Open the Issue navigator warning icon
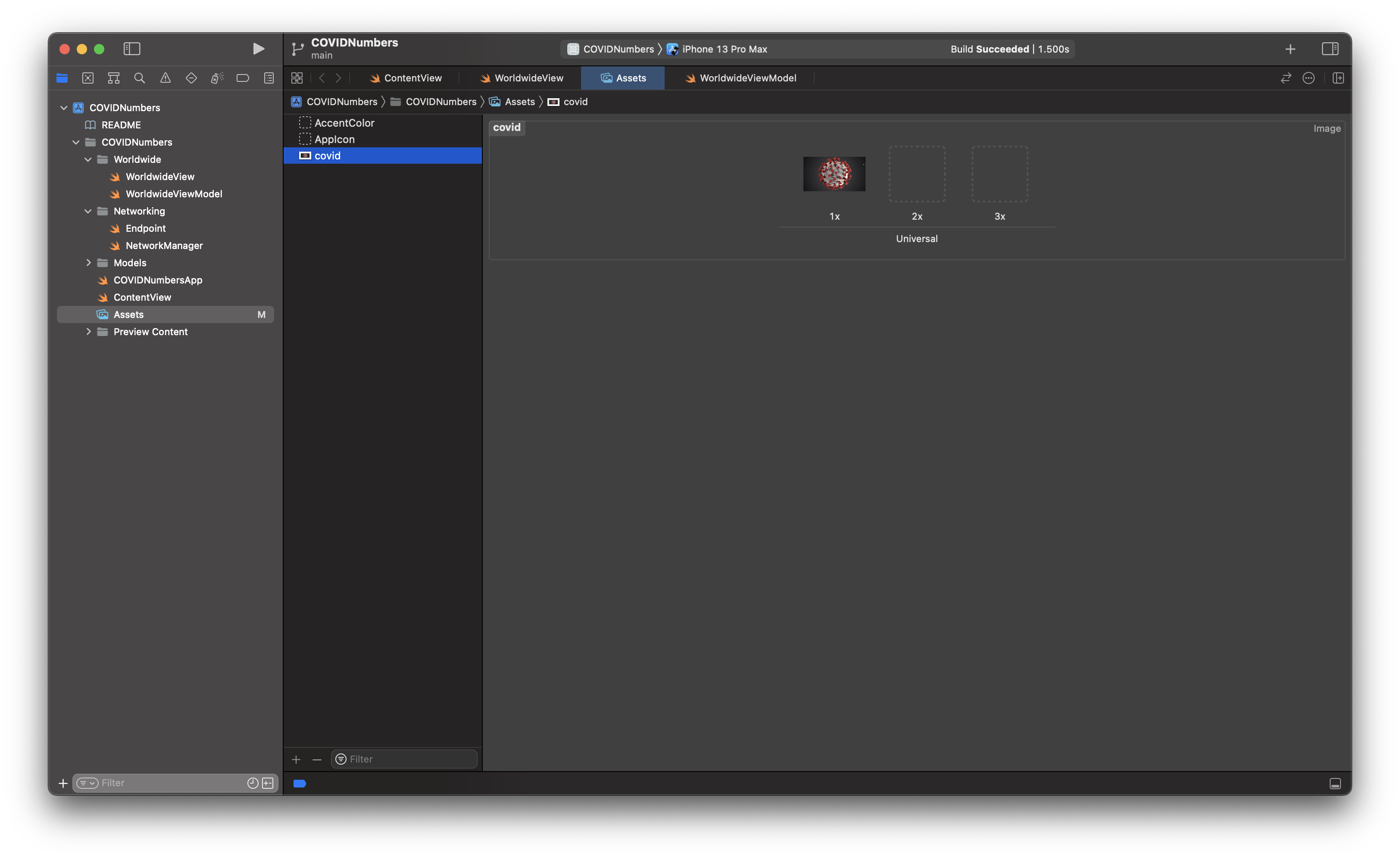The height and width of the screenshot is (859, 1400). (x=166, y=78)
